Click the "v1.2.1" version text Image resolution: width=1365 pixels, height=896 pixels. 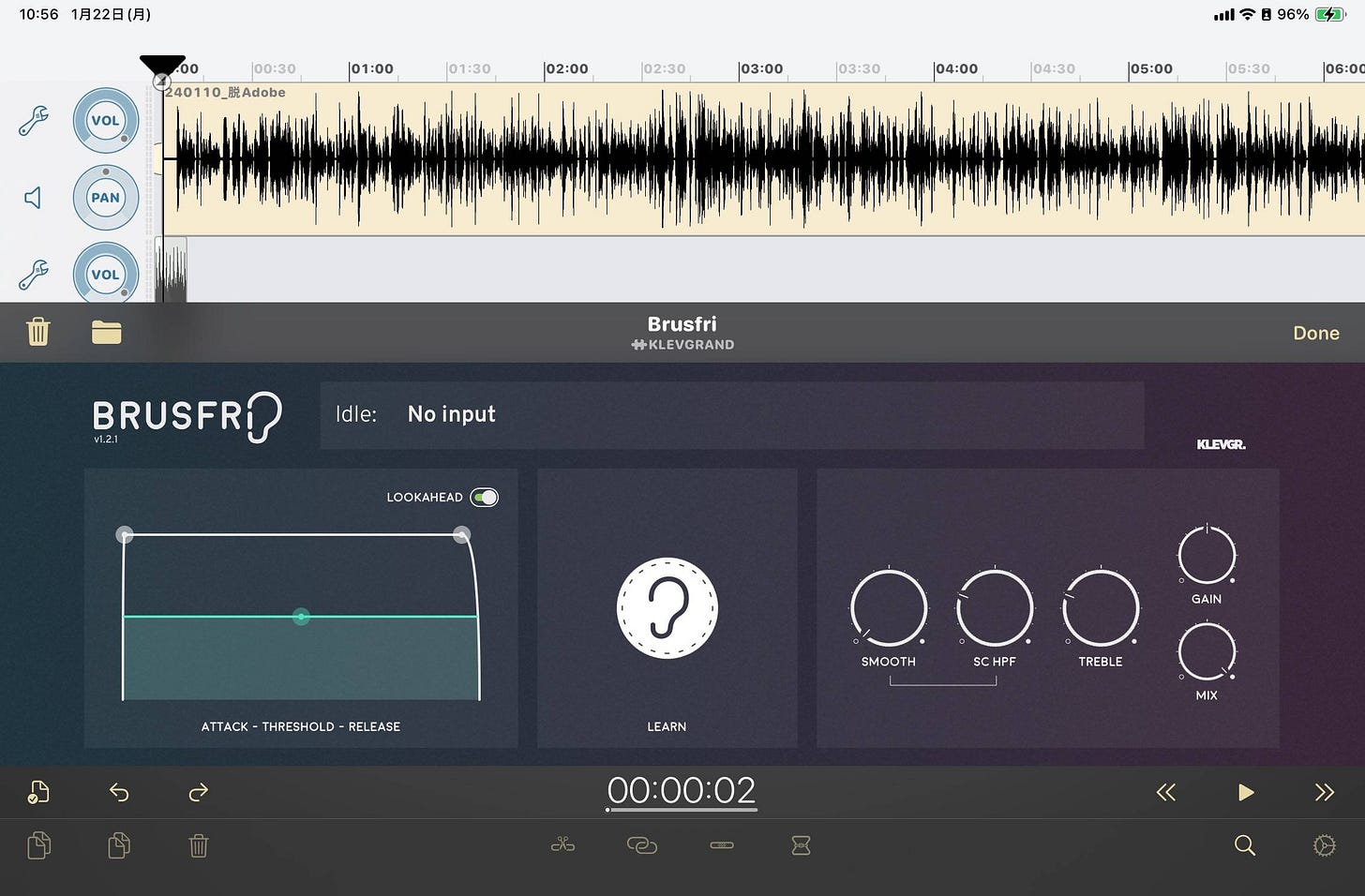click(x=106, y=440)
